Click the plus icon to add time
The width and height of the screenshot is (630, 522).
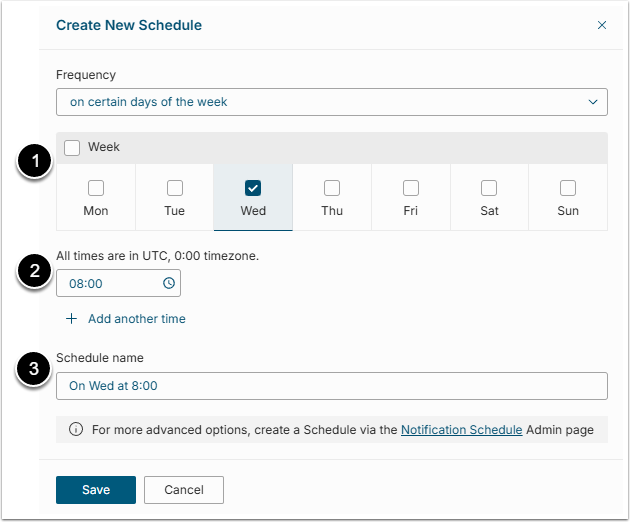tap(71, 319)
